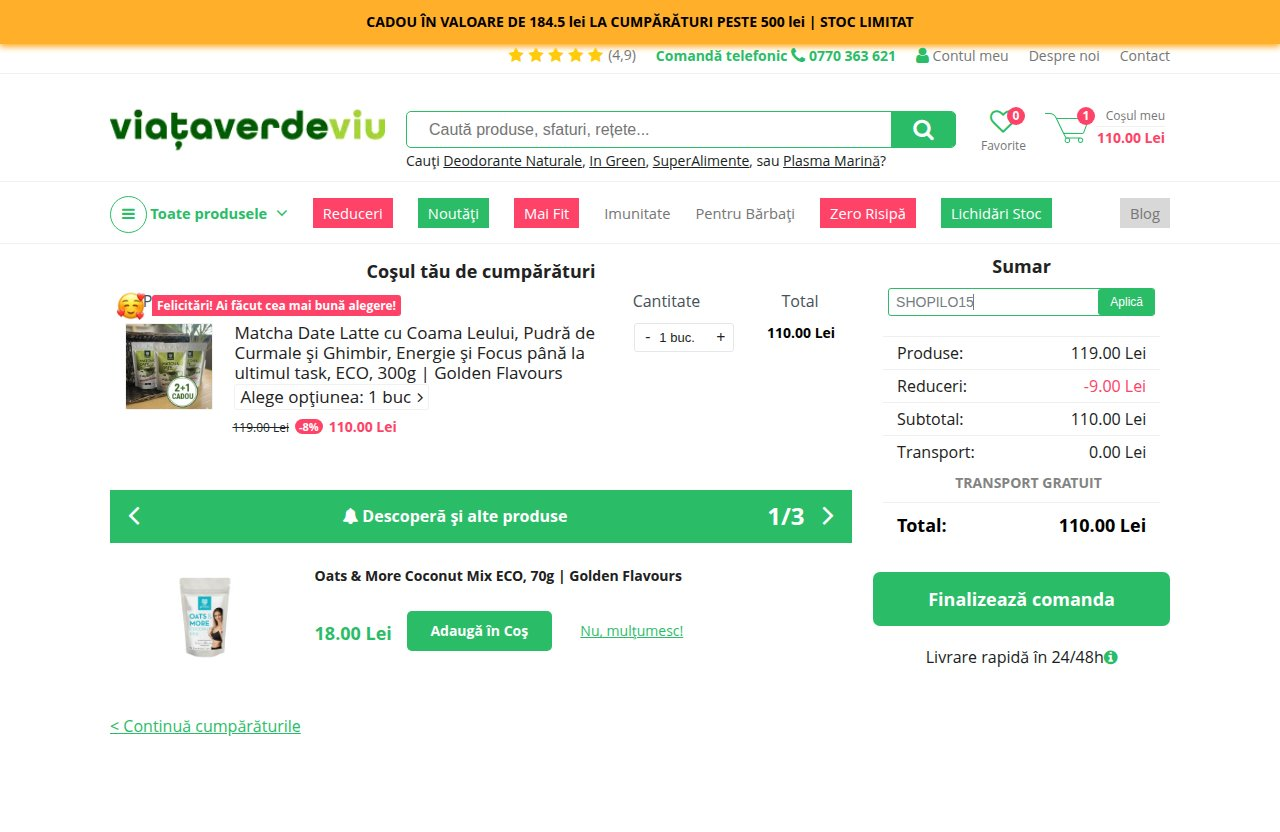The height and width of the screenshot is (832, 1280).
Task: Click the user icon beside Contul meu
Action: pos(922,55)
